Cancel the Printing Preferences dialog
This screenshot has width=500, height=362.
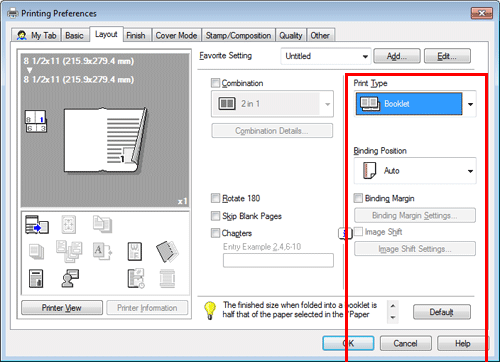[405, 343]
